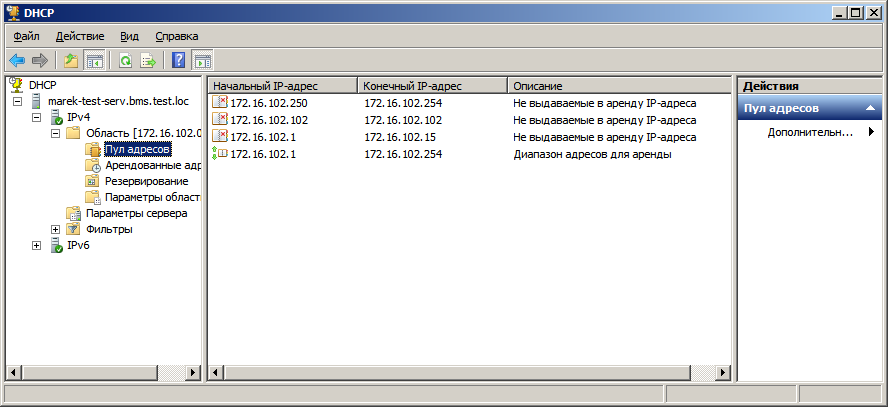Go up one level with folder icon
This screenshot has width=888, height=407.
[x=71, y=60]
